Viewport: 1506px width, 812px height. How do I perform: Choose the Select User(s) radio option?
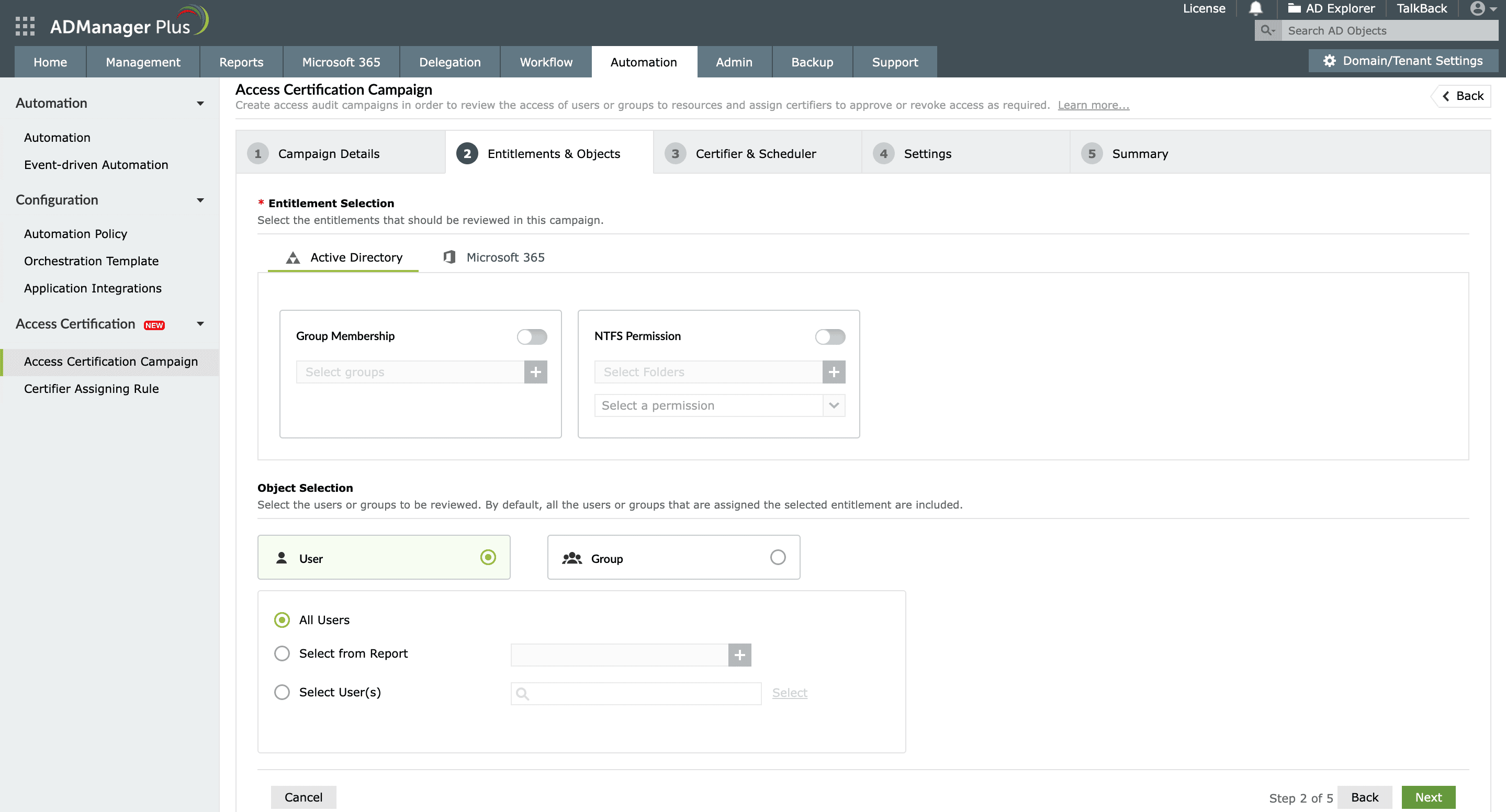[282, 692]
